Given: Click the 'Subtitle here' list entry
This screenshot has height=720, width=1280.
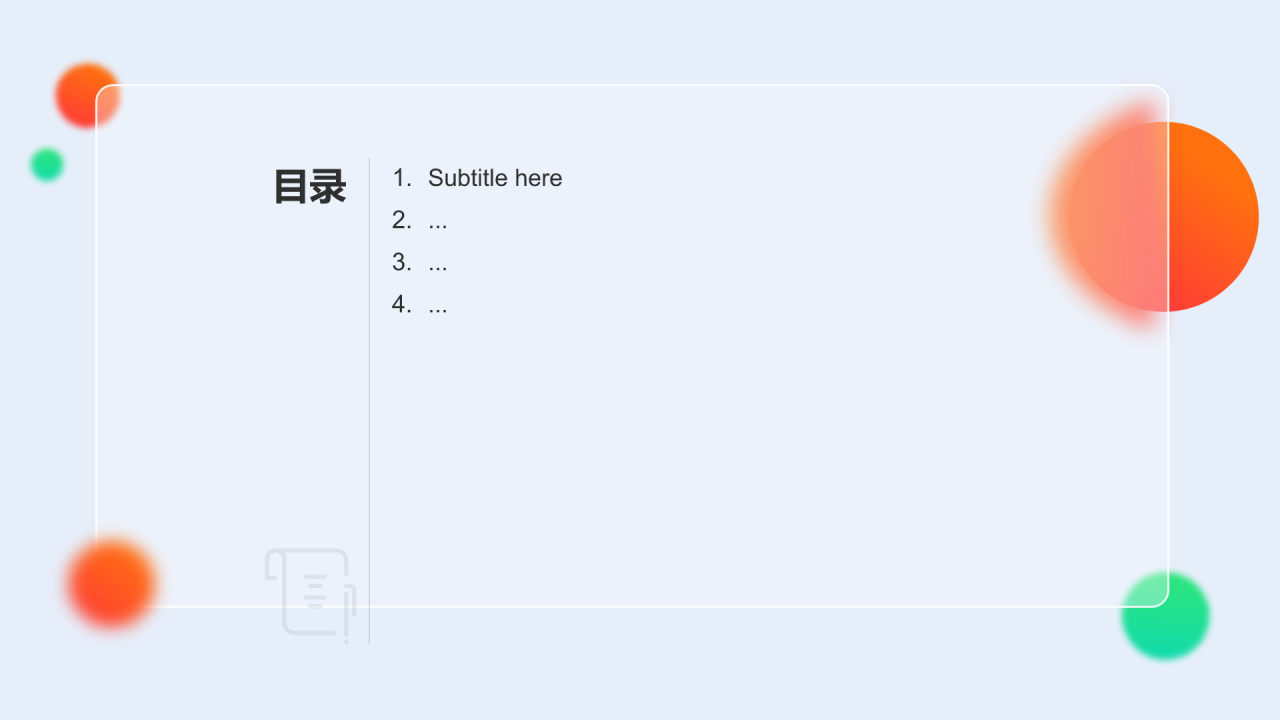Looking at the screenshot, I should 495,178.
